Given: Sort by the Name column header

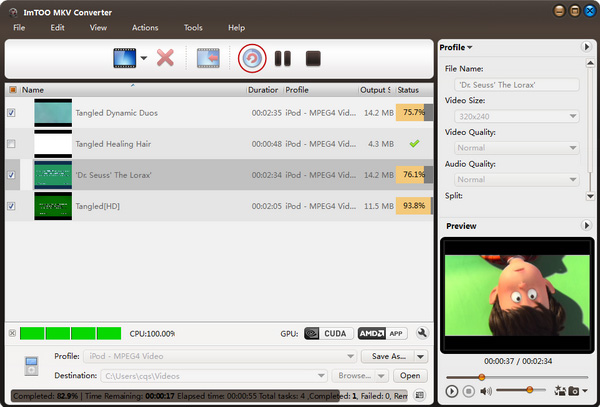Looking at the screenshot, I should point(133,90).
